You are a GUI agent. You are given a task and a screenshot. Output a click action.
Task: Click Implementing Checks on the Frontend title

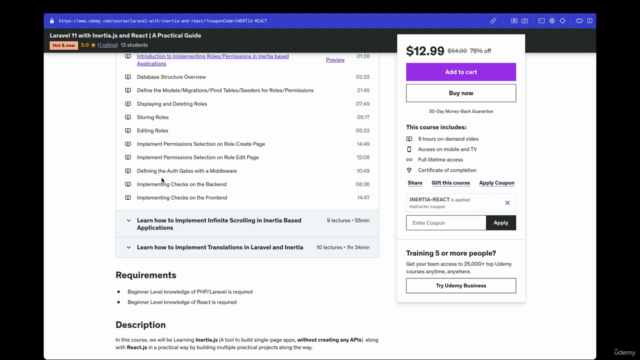coord(182,198)
